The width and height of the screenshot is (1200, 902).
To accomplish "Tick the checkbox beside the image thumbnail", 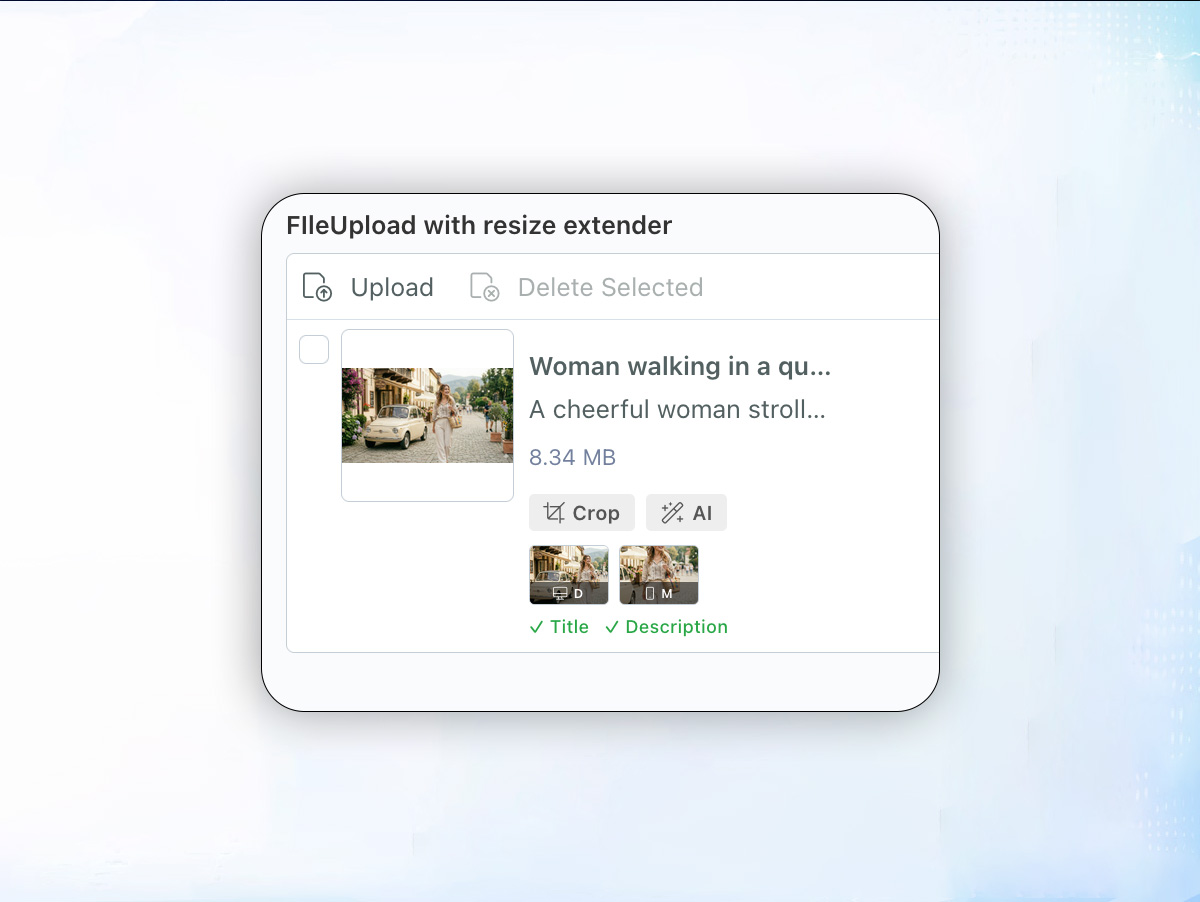I will pos(314,350).
